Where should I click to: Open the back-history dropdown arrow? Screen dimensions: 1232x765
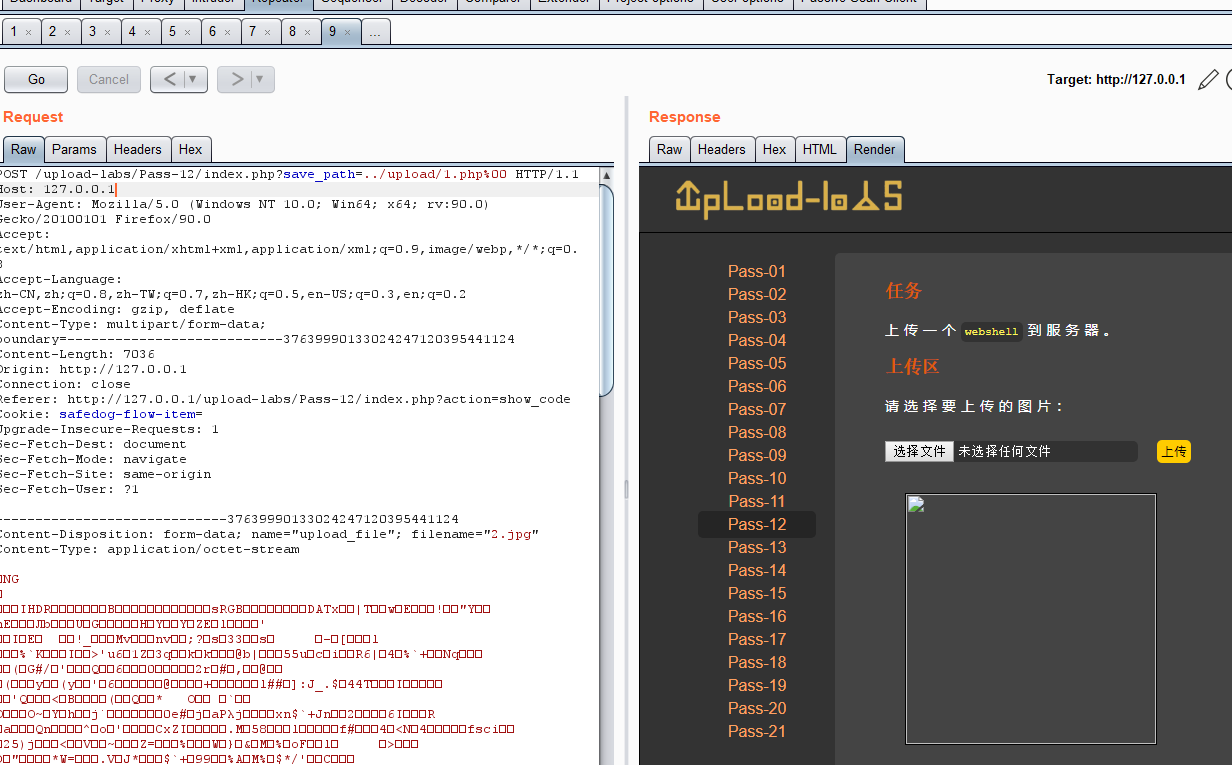pos(194,79)
